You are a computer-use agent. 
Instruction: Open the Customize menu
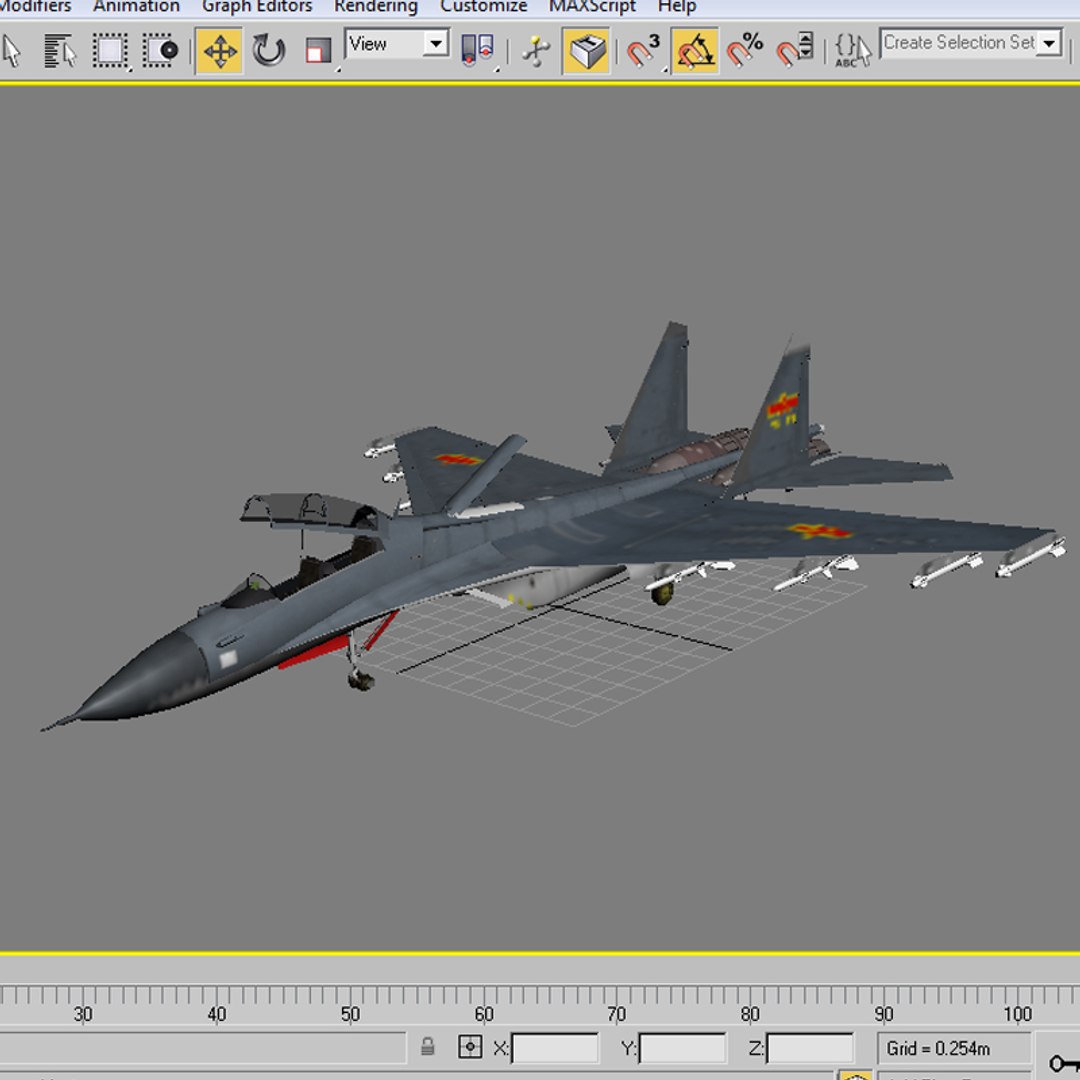point(484,7)
